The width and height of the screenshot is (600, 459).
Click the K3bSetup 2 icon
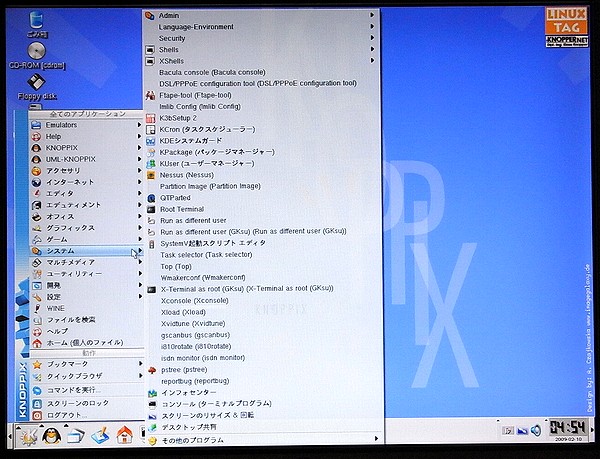point(151,118)
